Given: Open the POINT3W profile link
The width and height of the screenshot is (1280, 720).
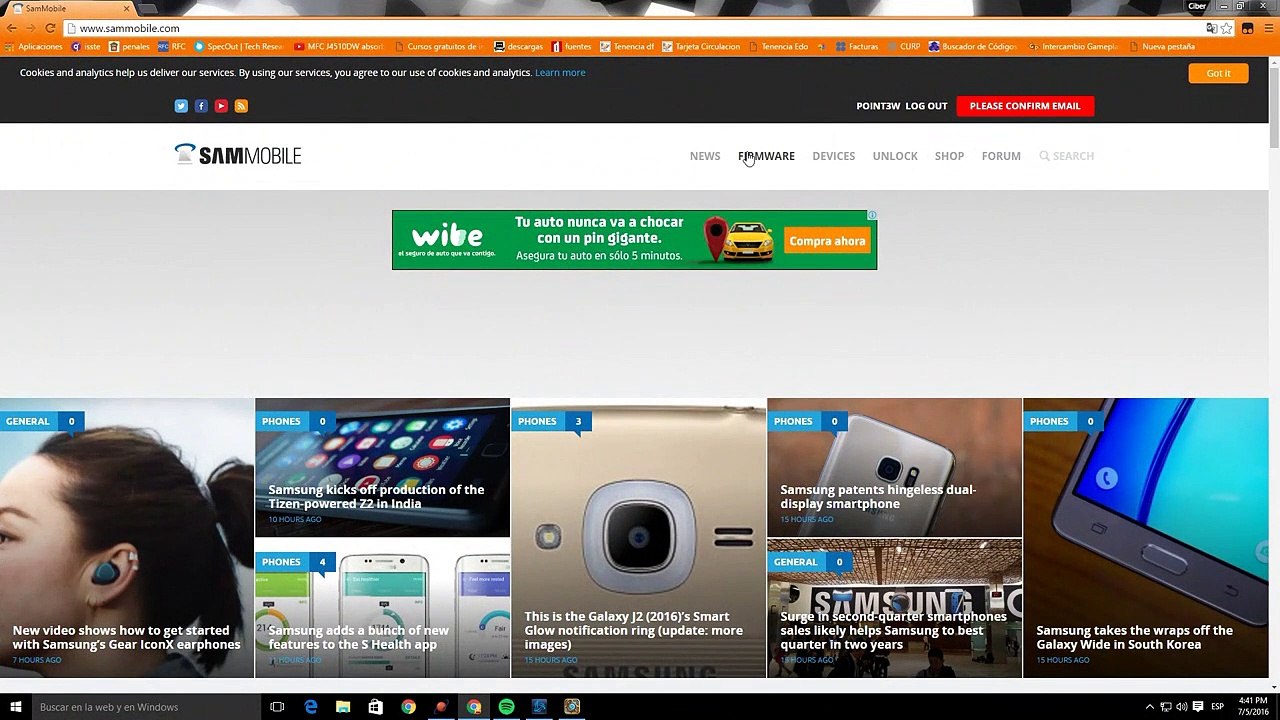Looking at the screenshot, I should 878,106.
